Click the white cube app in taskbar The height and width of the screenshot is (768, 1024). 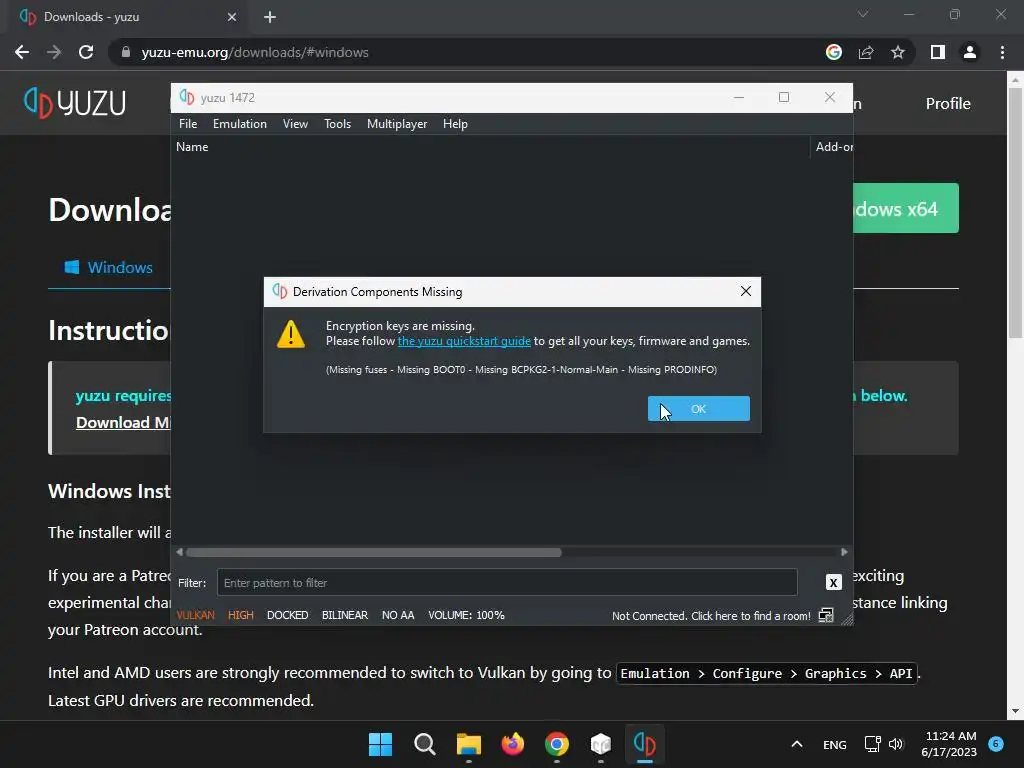(600, 744)
